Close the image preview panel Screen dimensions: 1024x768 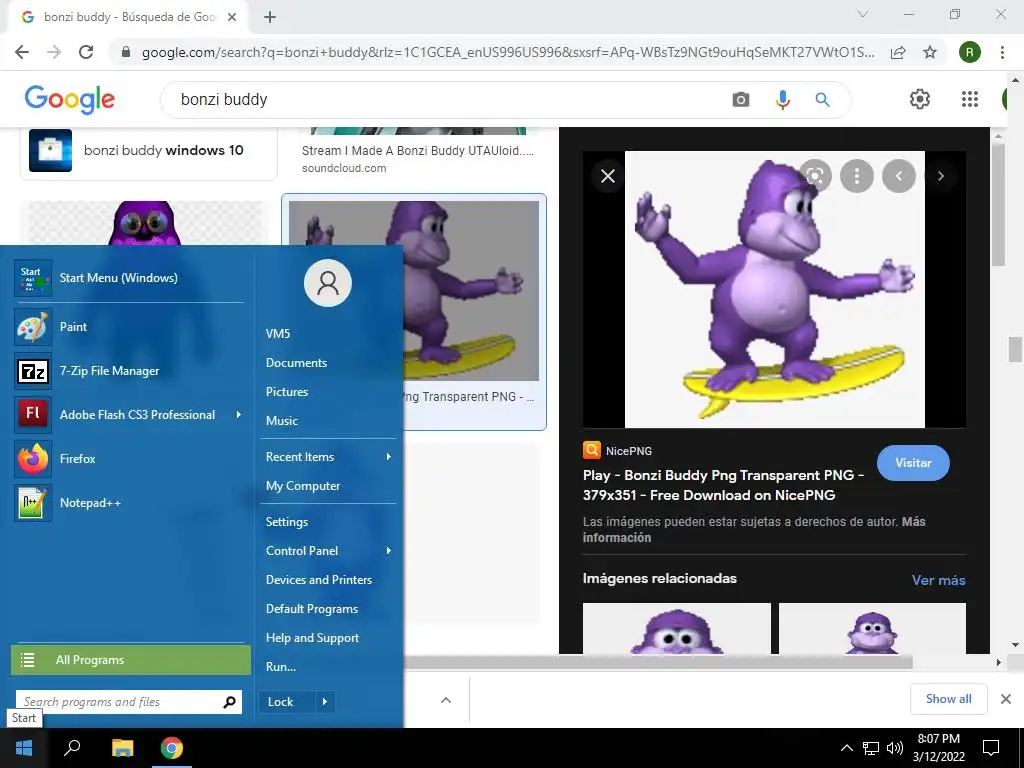607,176
